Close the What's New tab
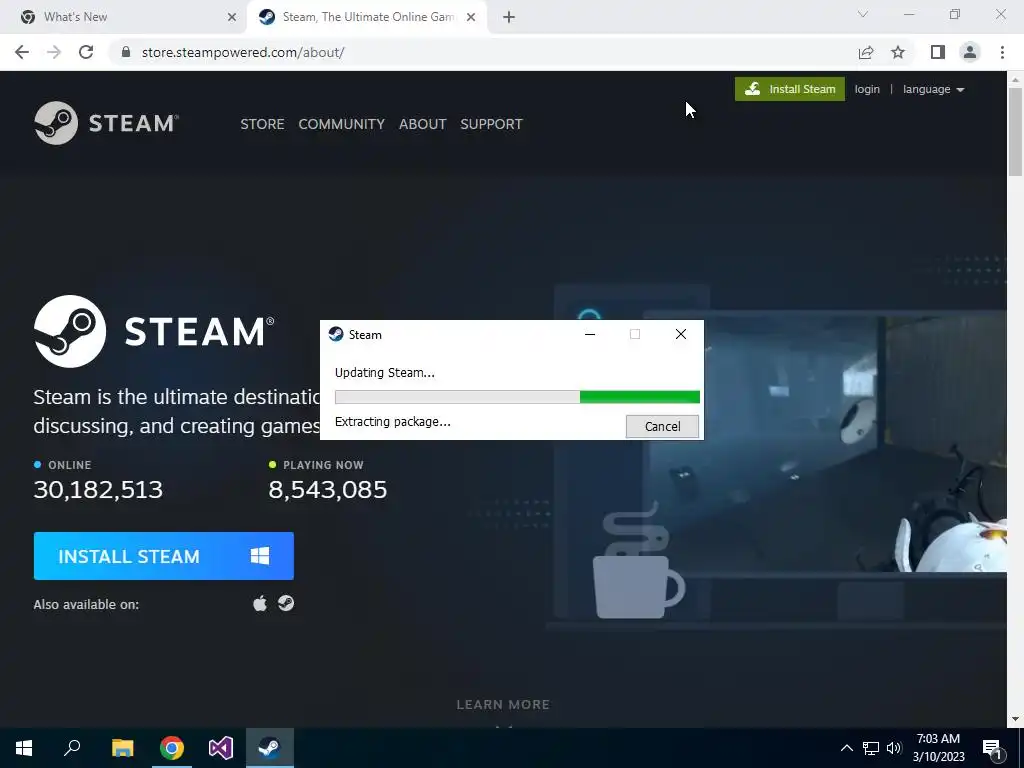The width and height of the screenshot is (1024, 768). click(231, 18)
